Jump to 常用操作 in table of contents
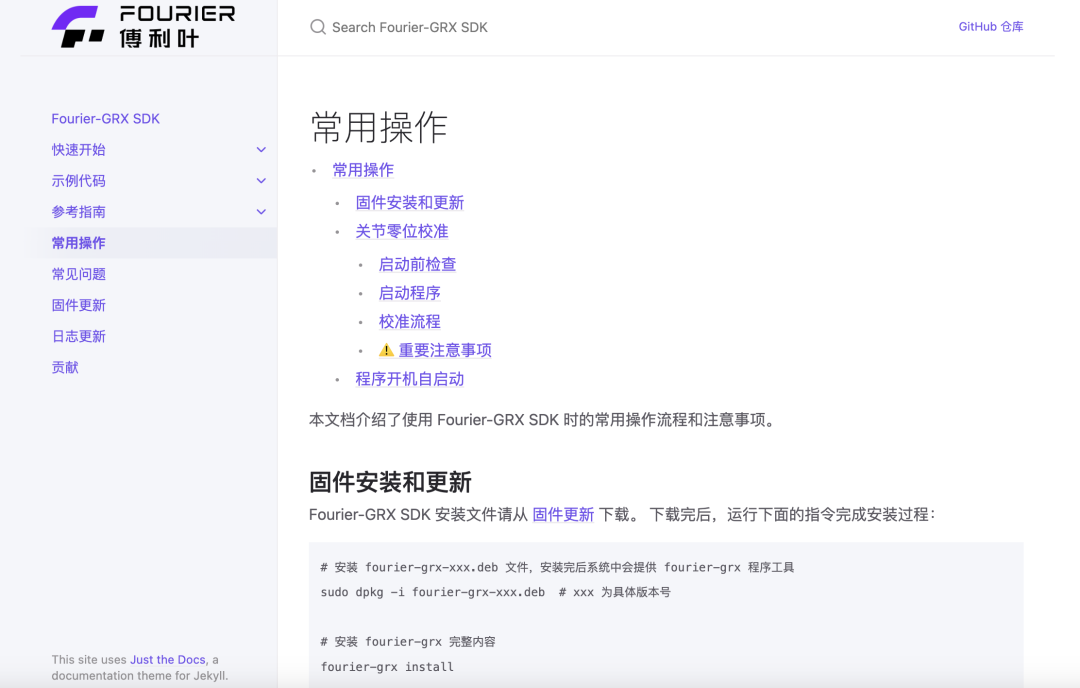Viewport: 1080px width, 688px height. coord(363,170)
